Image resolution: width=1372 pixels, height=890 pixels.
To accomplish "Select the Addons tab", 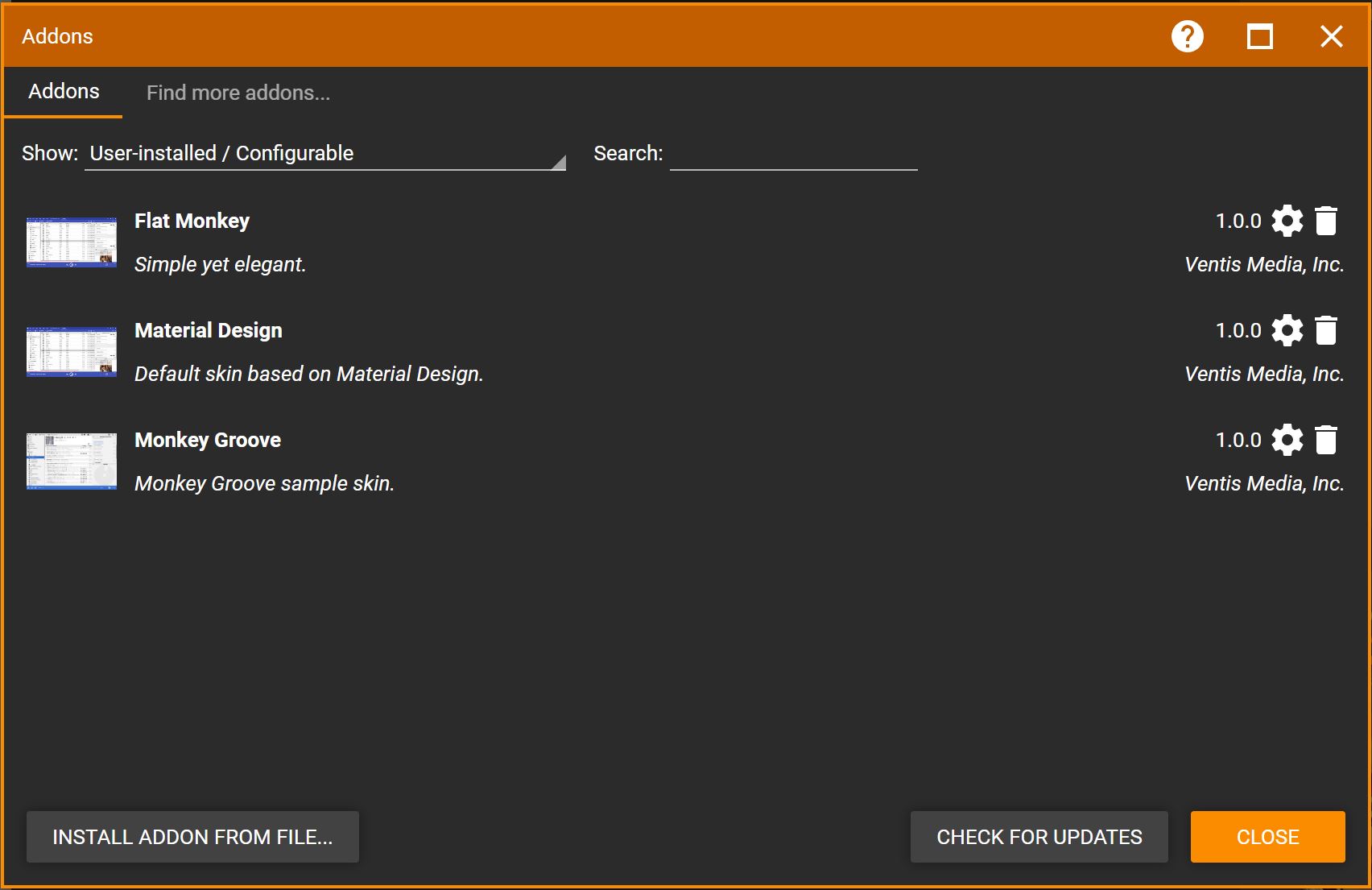I will pyautogui.click(x=64, y=92).
